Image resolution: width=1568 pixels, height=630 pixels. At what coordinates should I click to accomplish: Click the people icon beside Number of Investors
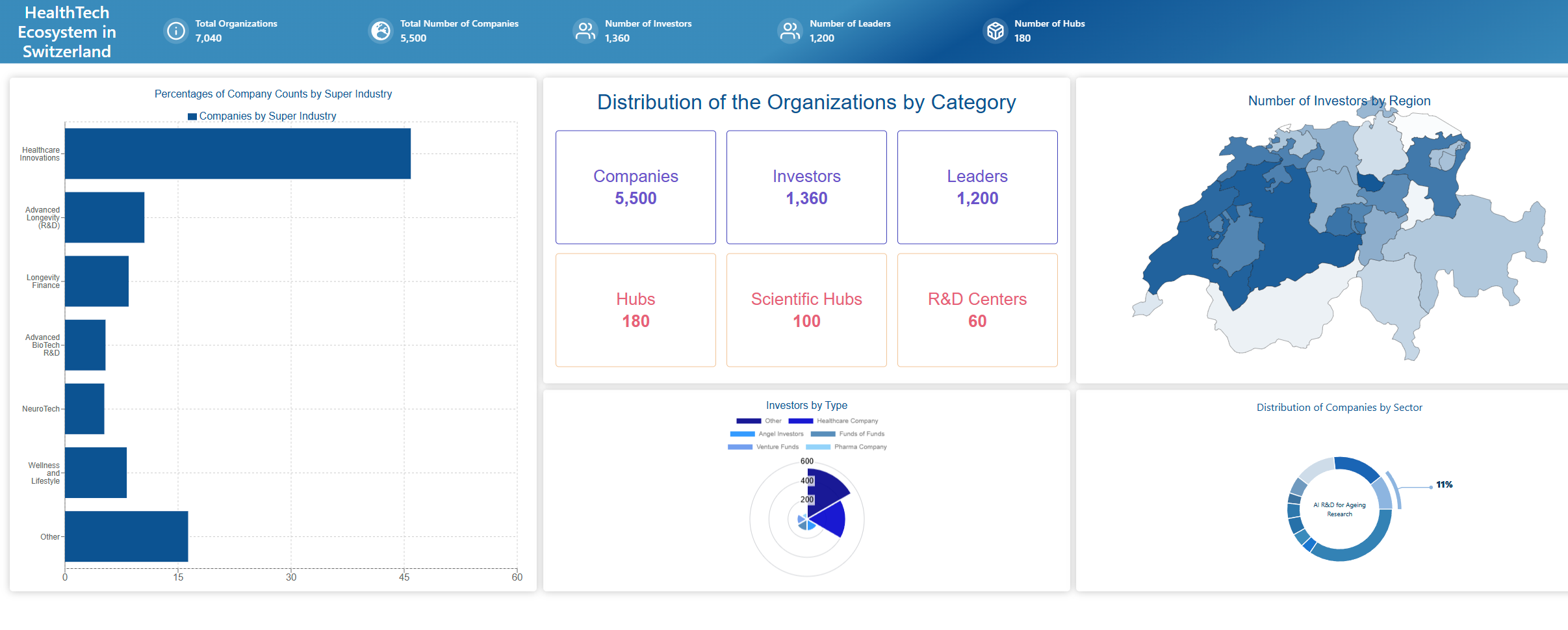pos(585,31)
